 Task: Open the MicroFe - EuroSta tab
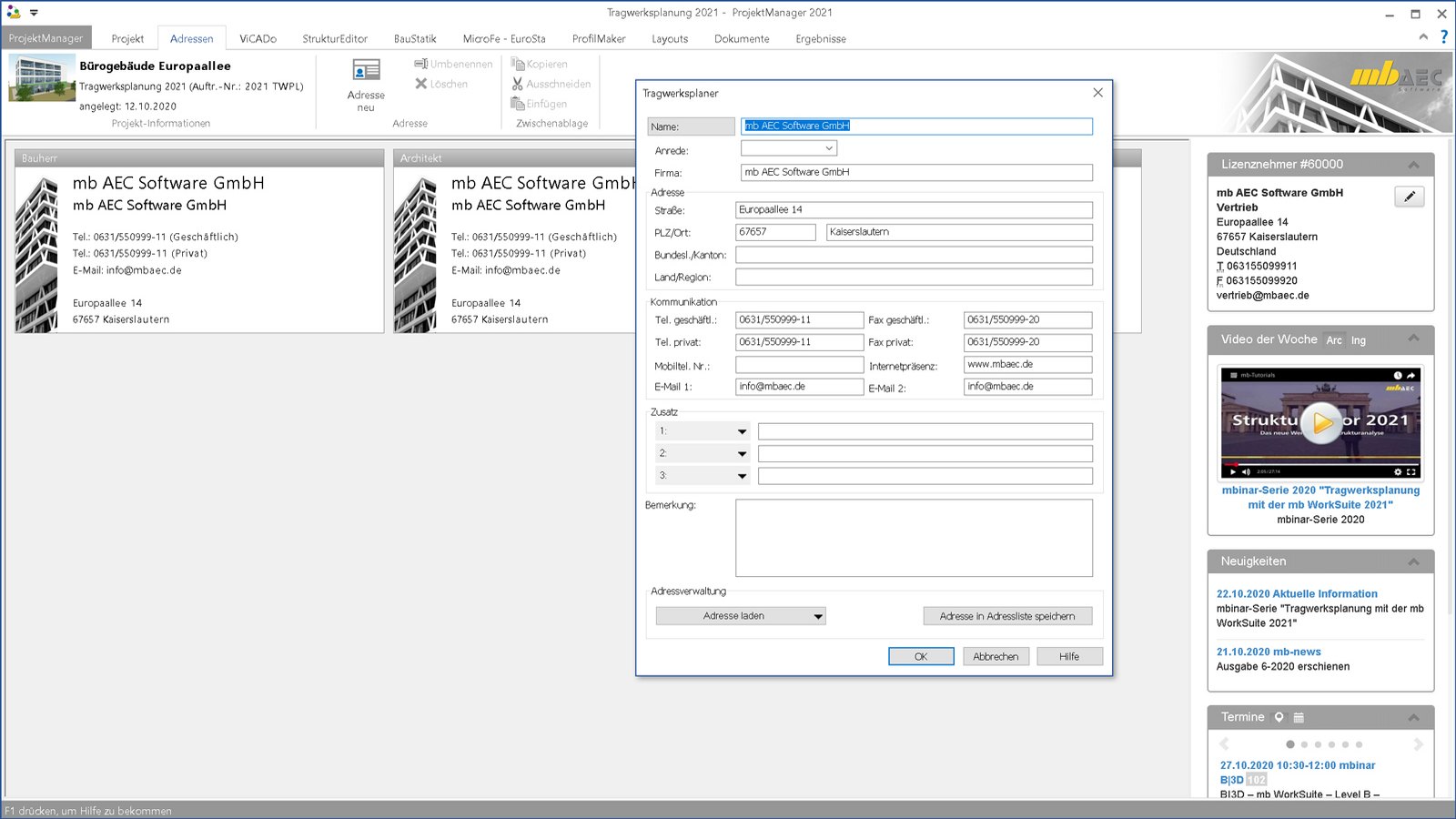(x=504, y=38)
